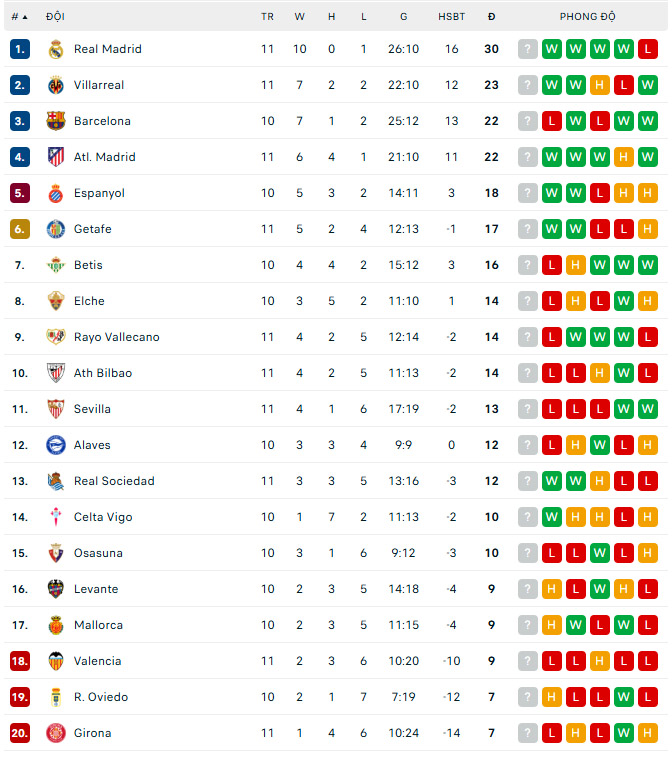Click the Girona club badge
Image resolution: width=672 pixels, height=757 pixels.
[56, 733]
